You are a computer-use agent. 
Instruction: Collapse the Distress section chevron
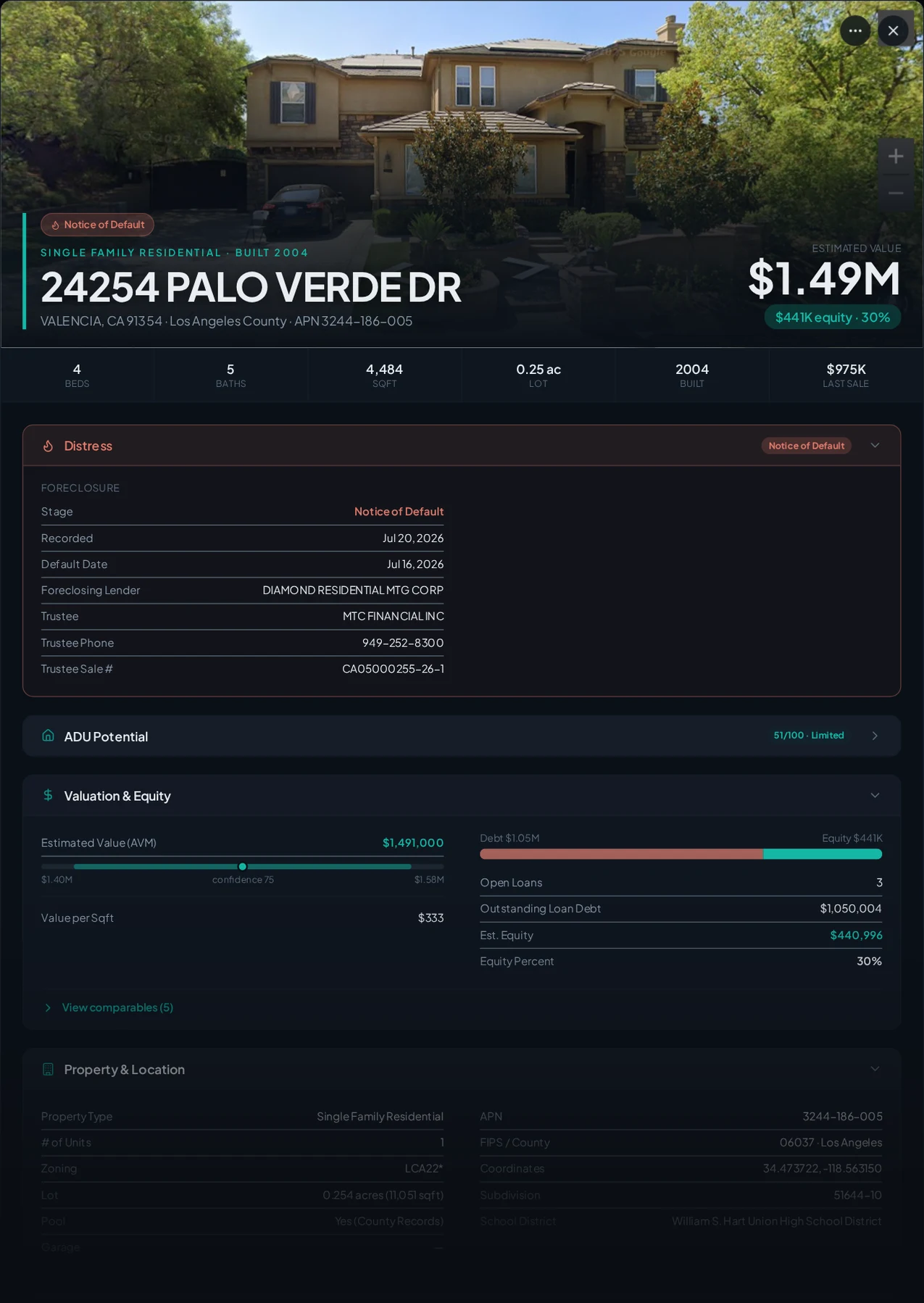point(875,446)
